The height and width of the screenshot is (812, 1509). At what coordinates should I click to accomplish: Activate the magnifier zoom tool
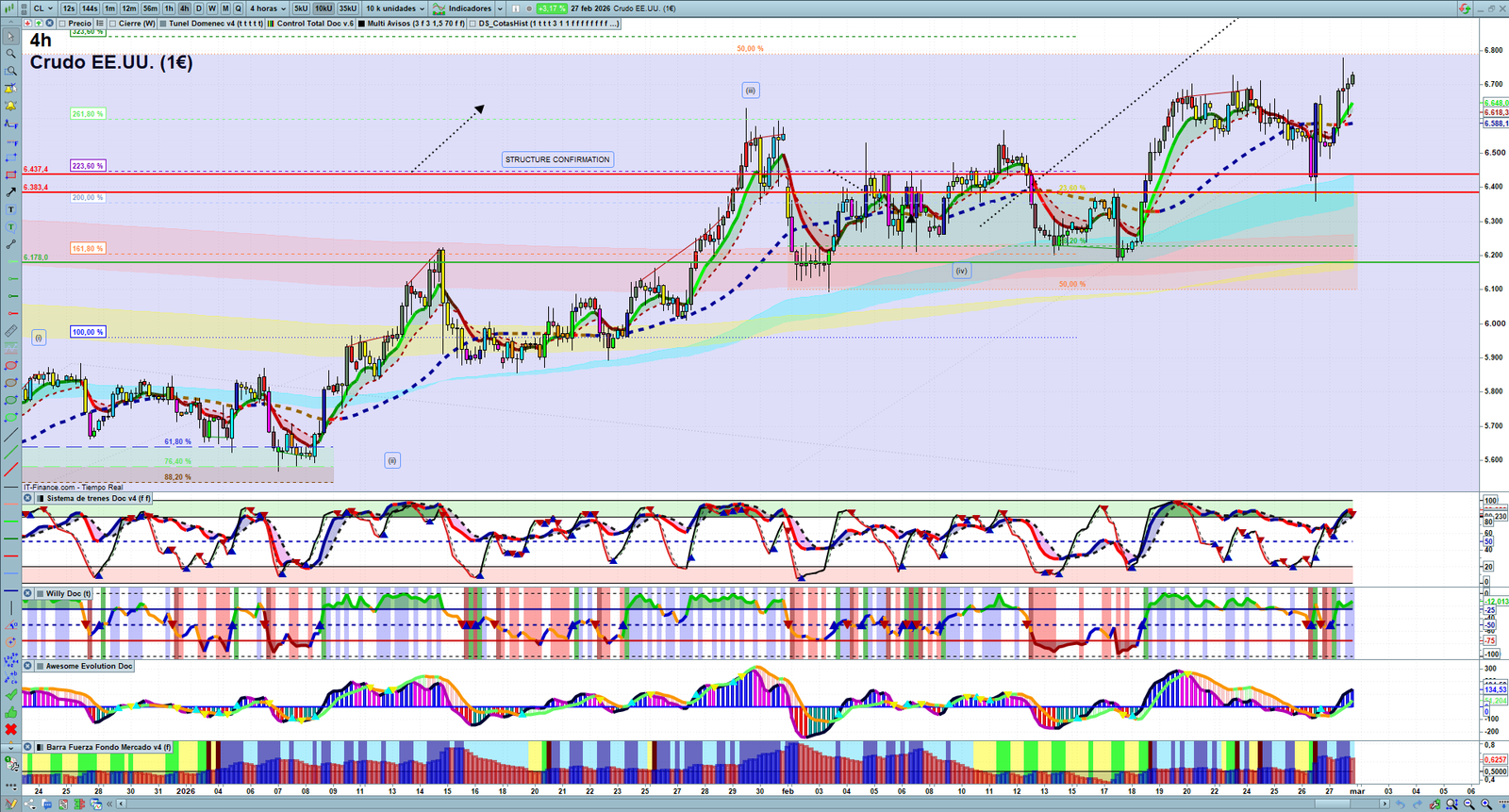coord(10,54)
